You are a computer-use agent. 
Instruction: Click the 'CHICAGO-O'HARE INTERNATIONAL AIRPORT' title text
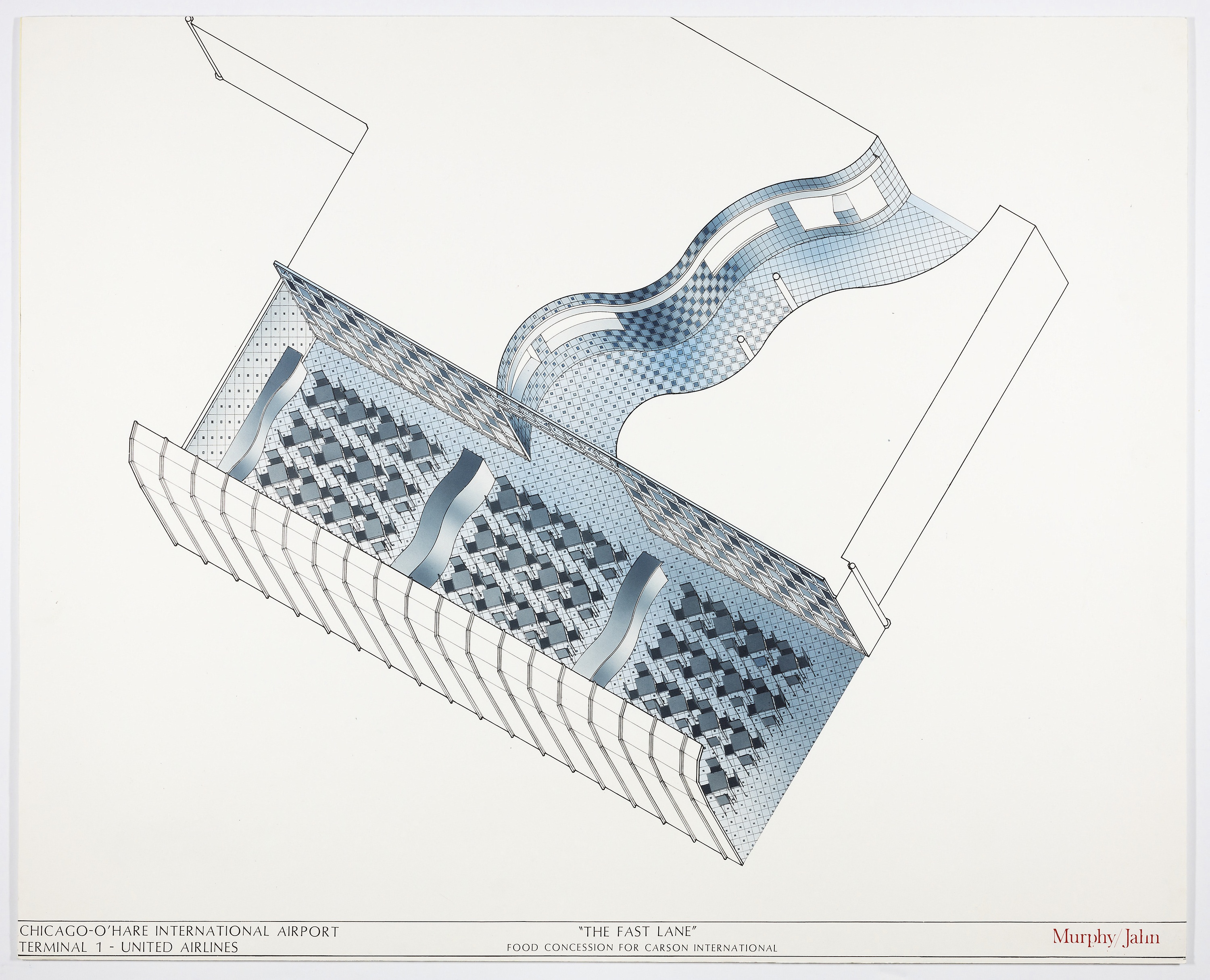[x=179, y=932]
